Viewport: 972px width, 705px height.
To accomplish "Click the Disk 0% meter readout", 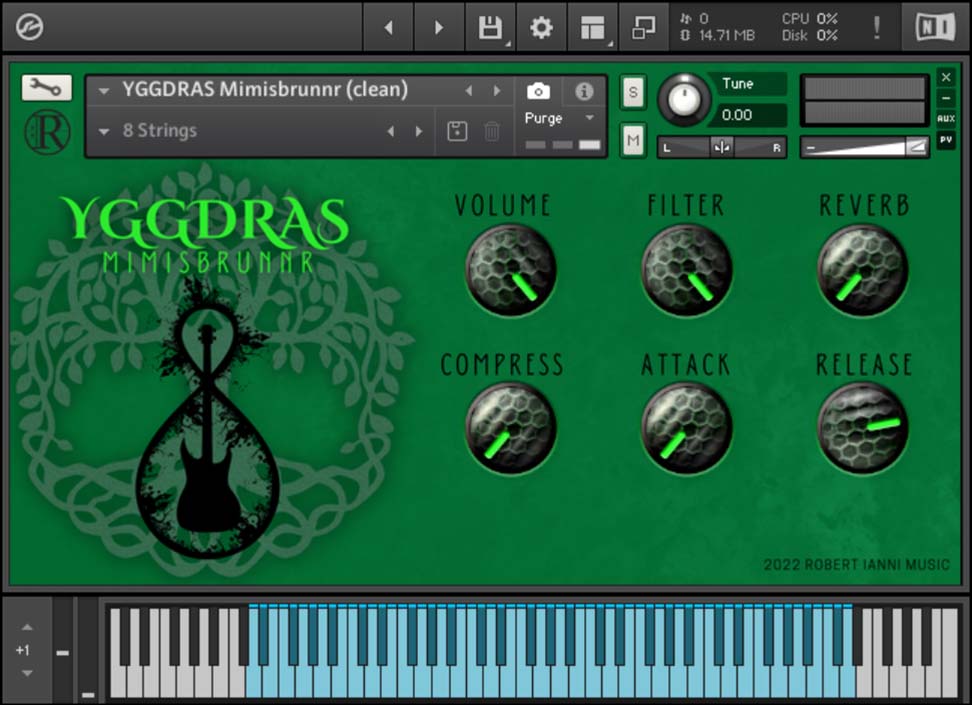I will tap(810, 35).
